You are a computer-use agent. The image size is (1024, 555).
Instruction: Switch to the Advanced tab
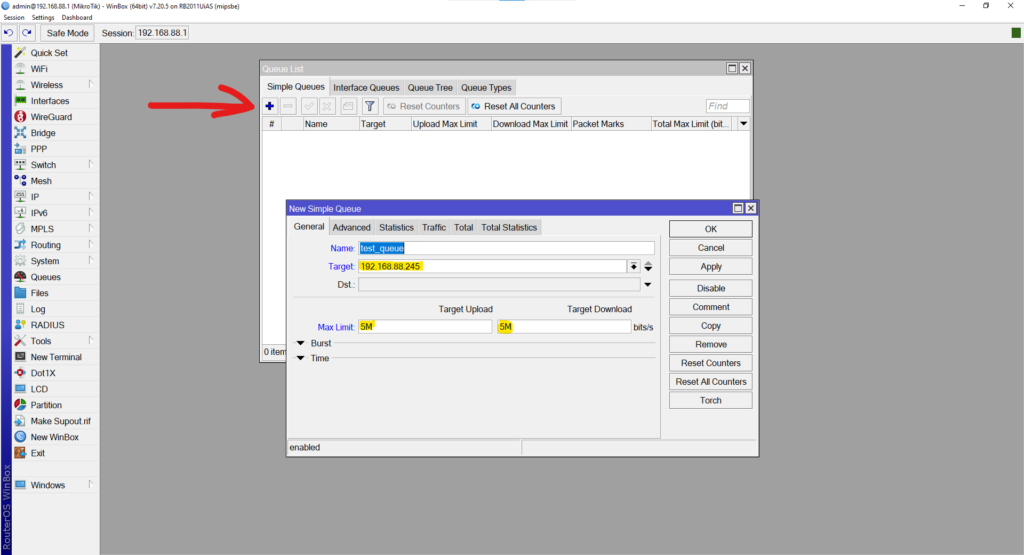coord(351,228)
